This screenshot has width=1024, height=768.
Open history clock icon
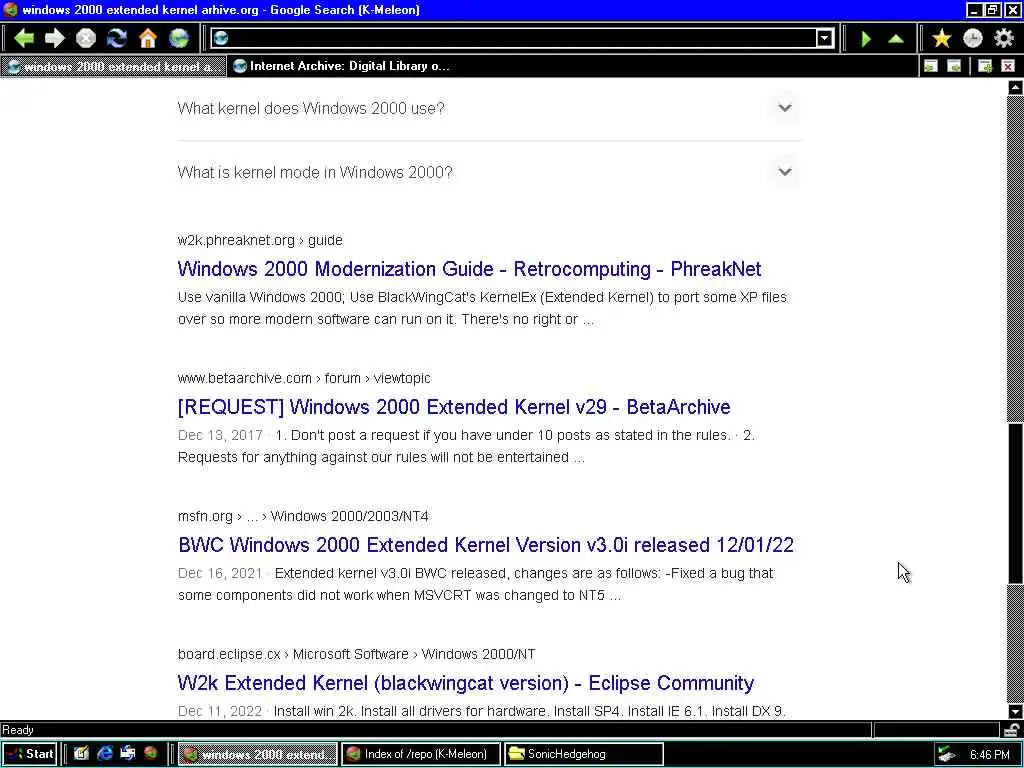click(x=972, y=39)
